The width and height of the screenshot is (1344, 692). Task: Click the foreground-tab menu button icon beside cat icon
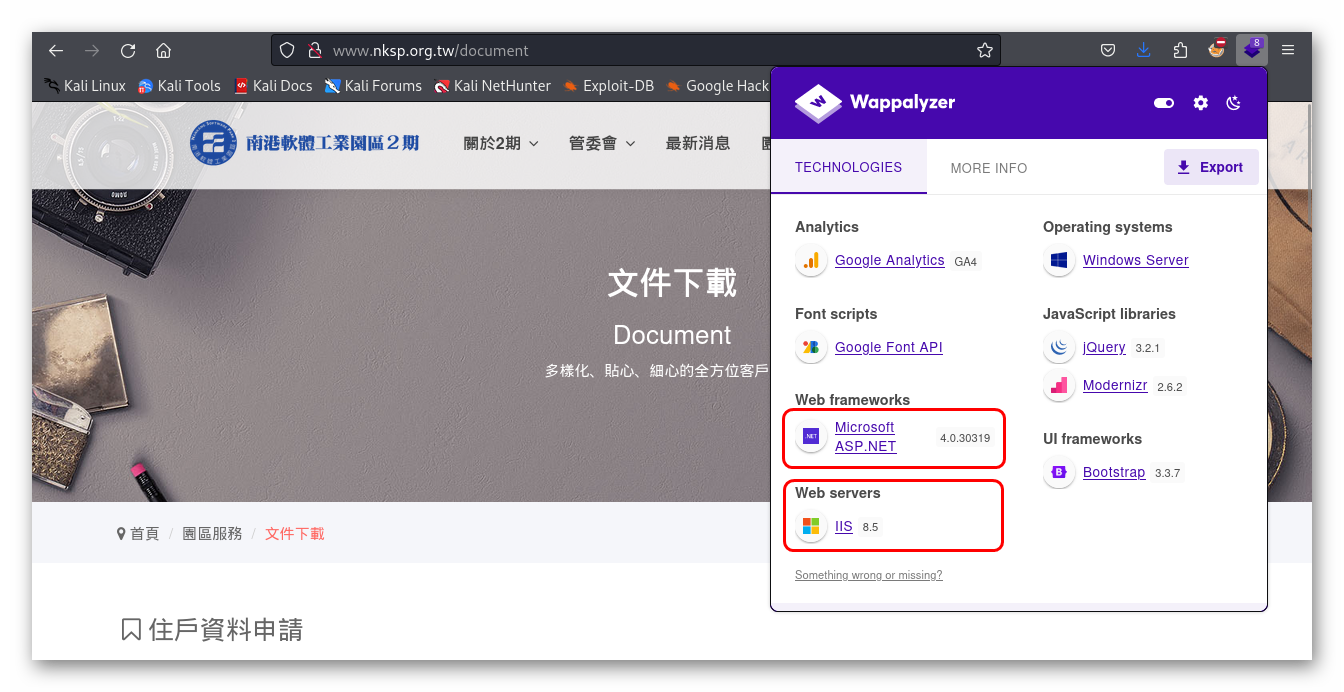tap(1217, 48)
